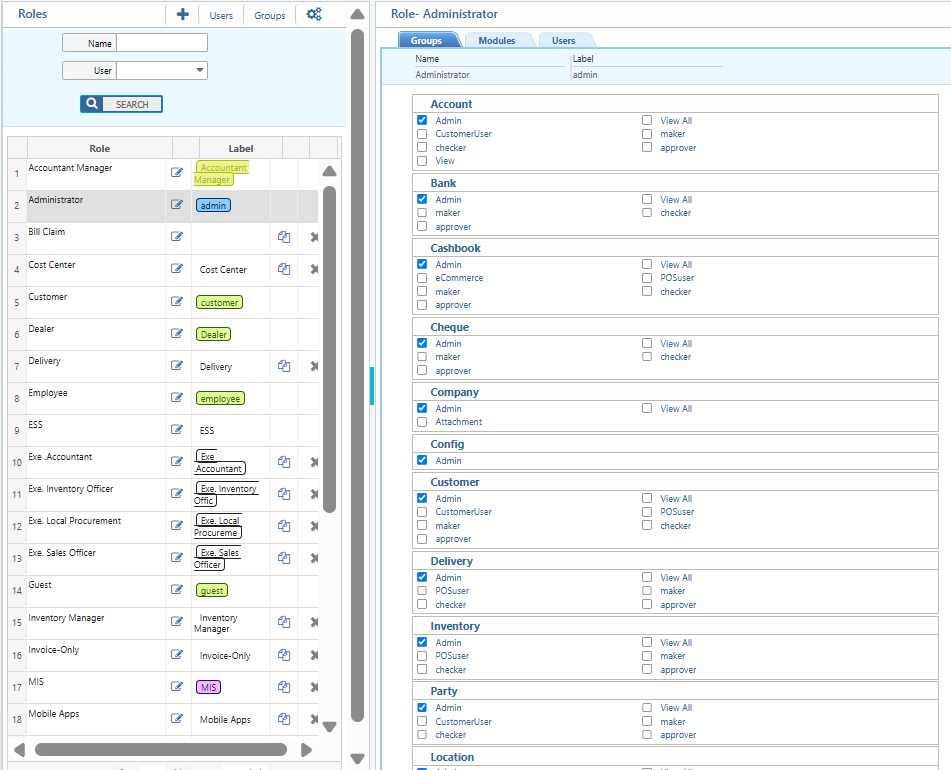
Task: Click edit icon for Accountant Manager role
Action: point(177,173)
